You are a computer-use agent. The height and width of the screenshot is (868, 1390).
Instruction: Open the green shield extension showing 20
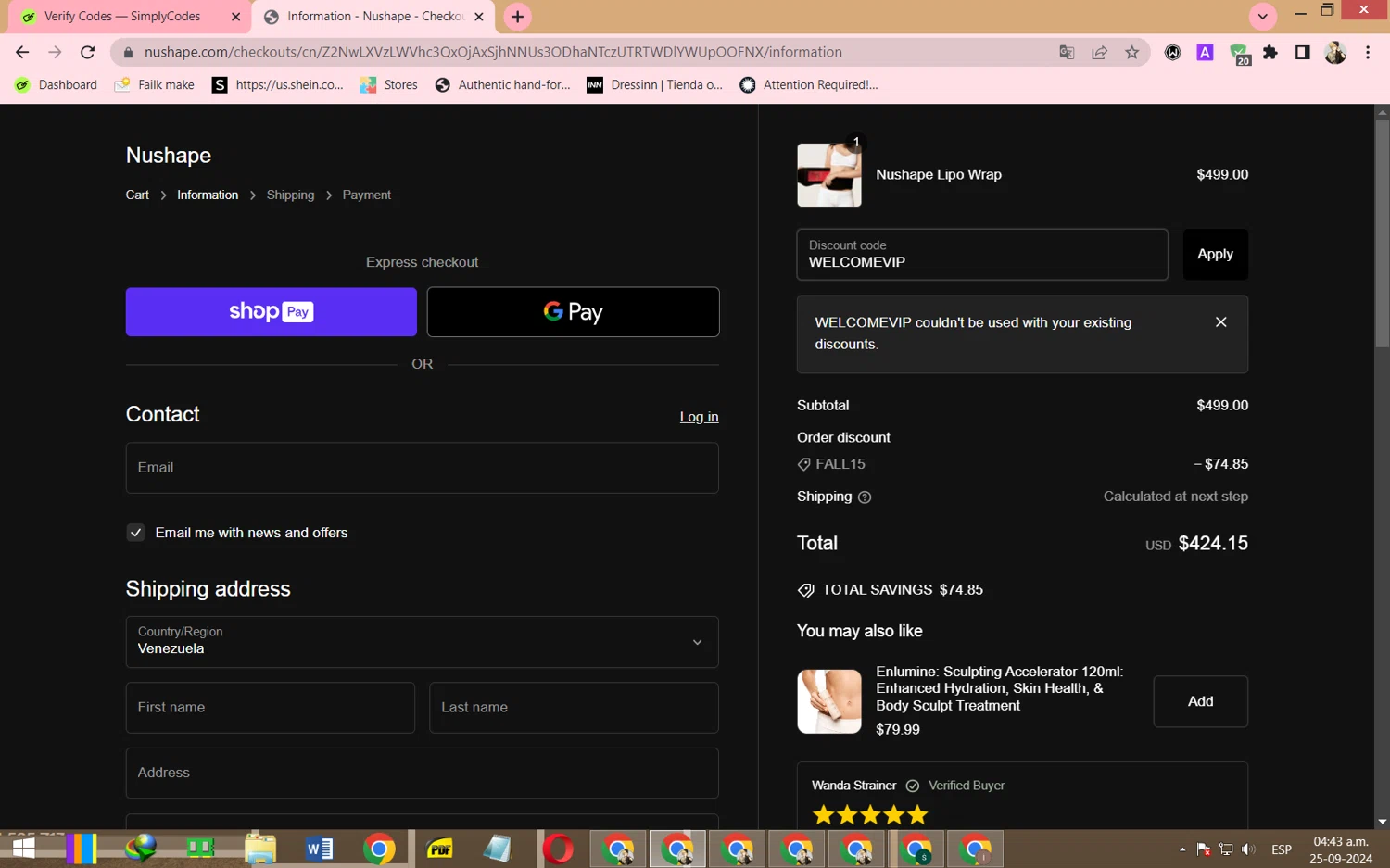coord(1239,54)
